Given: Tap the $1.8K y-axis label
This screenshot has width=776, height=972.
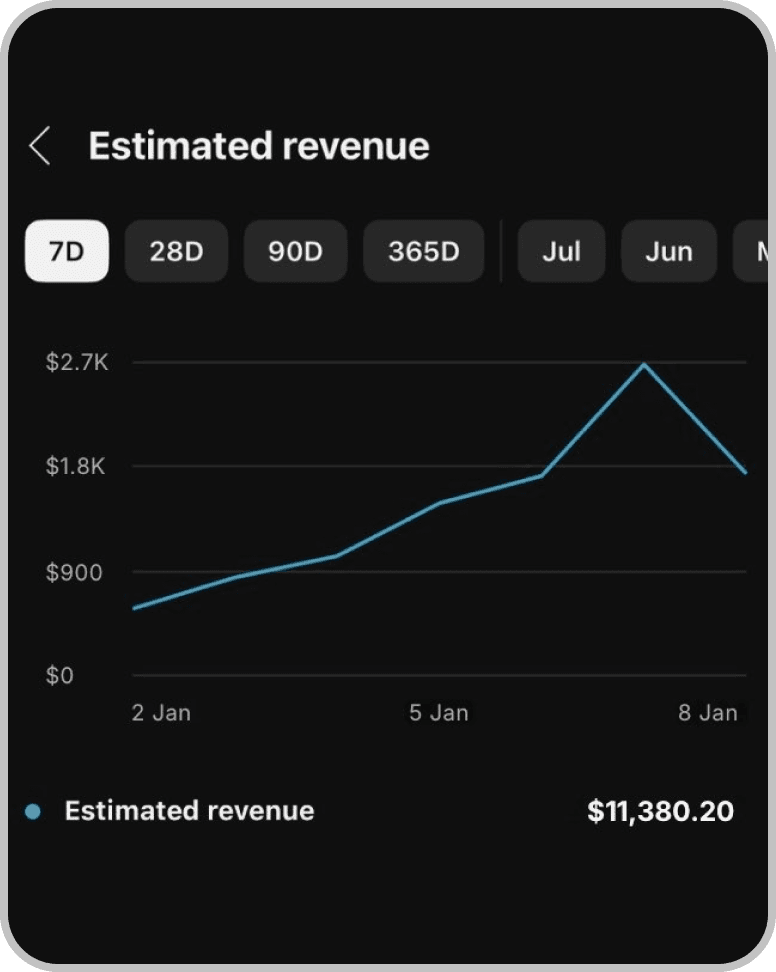Looking at the screenshot, I should pos(75,467).
